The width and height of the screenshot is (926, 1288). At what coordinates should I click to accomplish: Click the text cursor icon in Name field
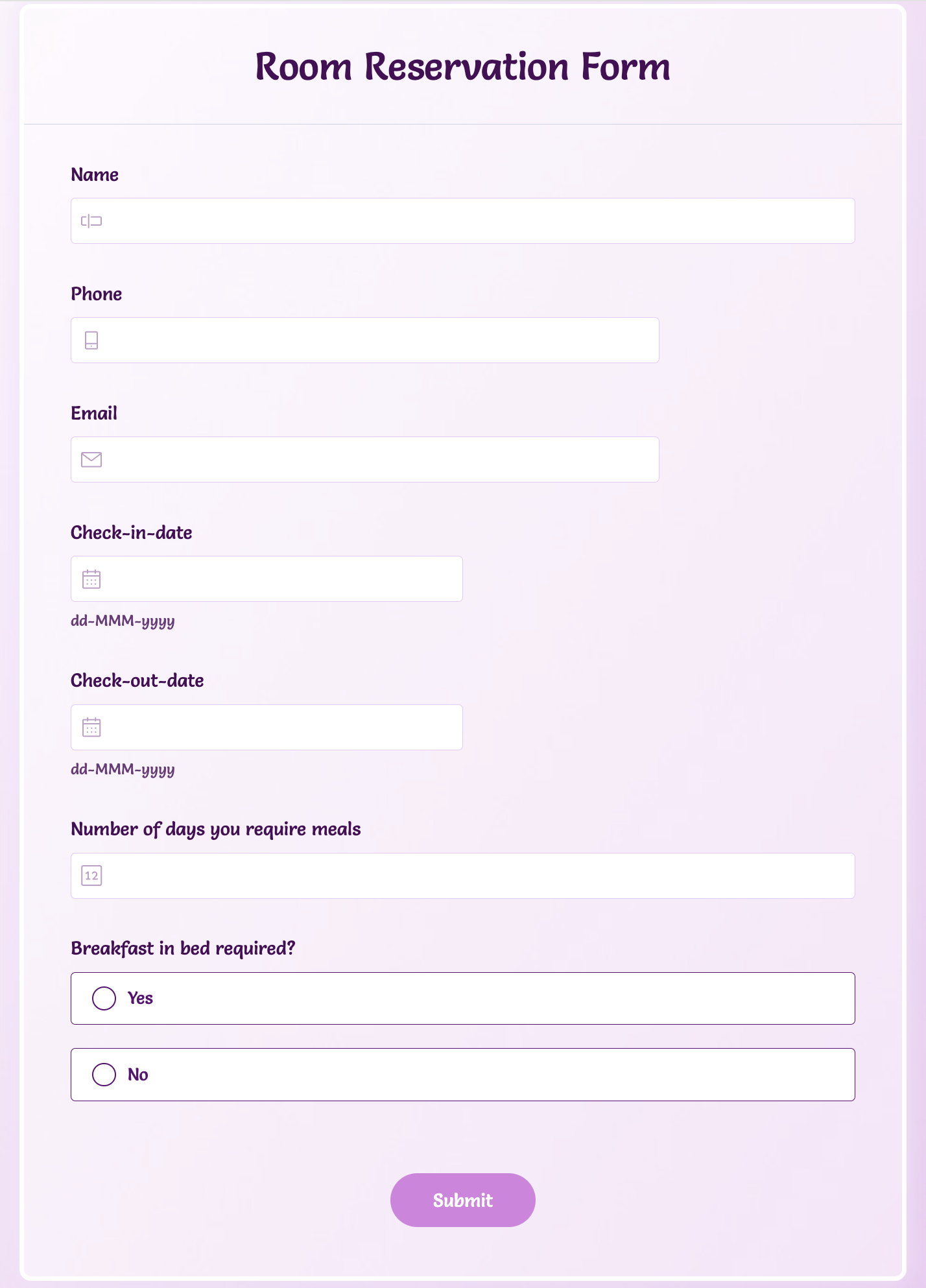click(x=91, y=221)
